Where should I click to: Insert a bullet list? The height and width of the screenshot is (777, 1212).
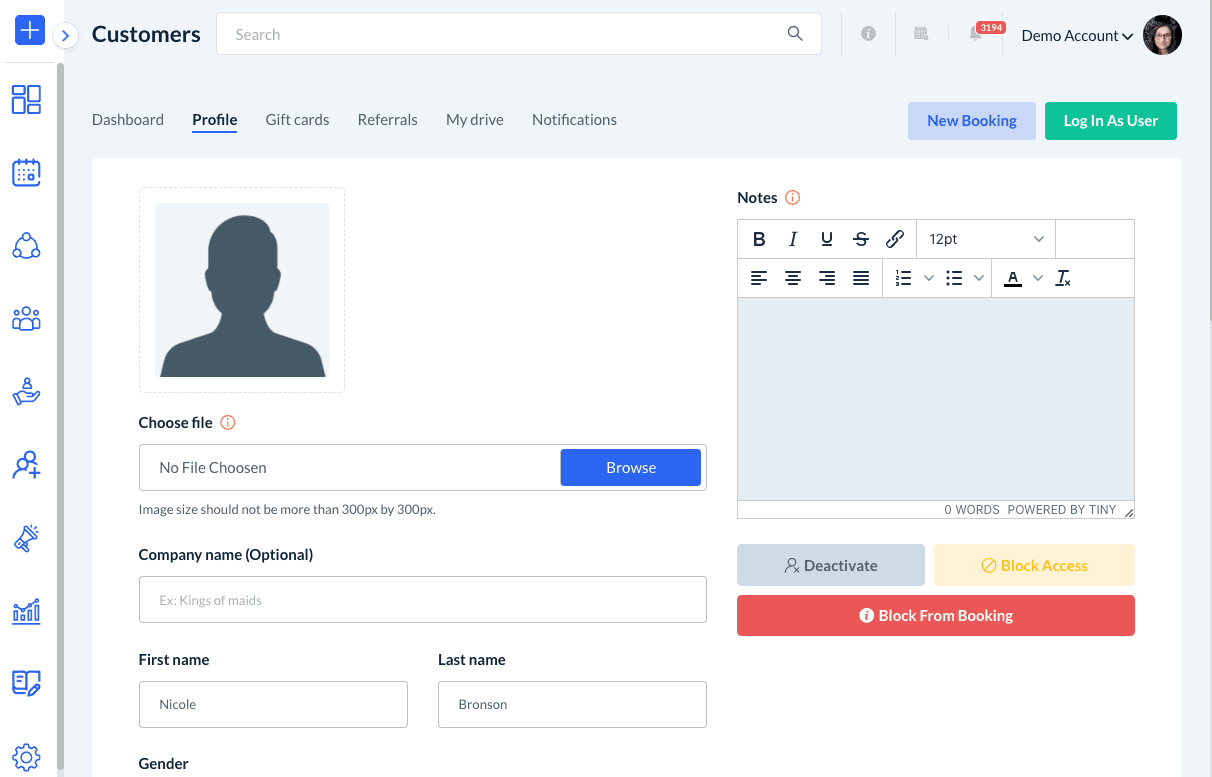pyautogui.click(x=954, y=278)
